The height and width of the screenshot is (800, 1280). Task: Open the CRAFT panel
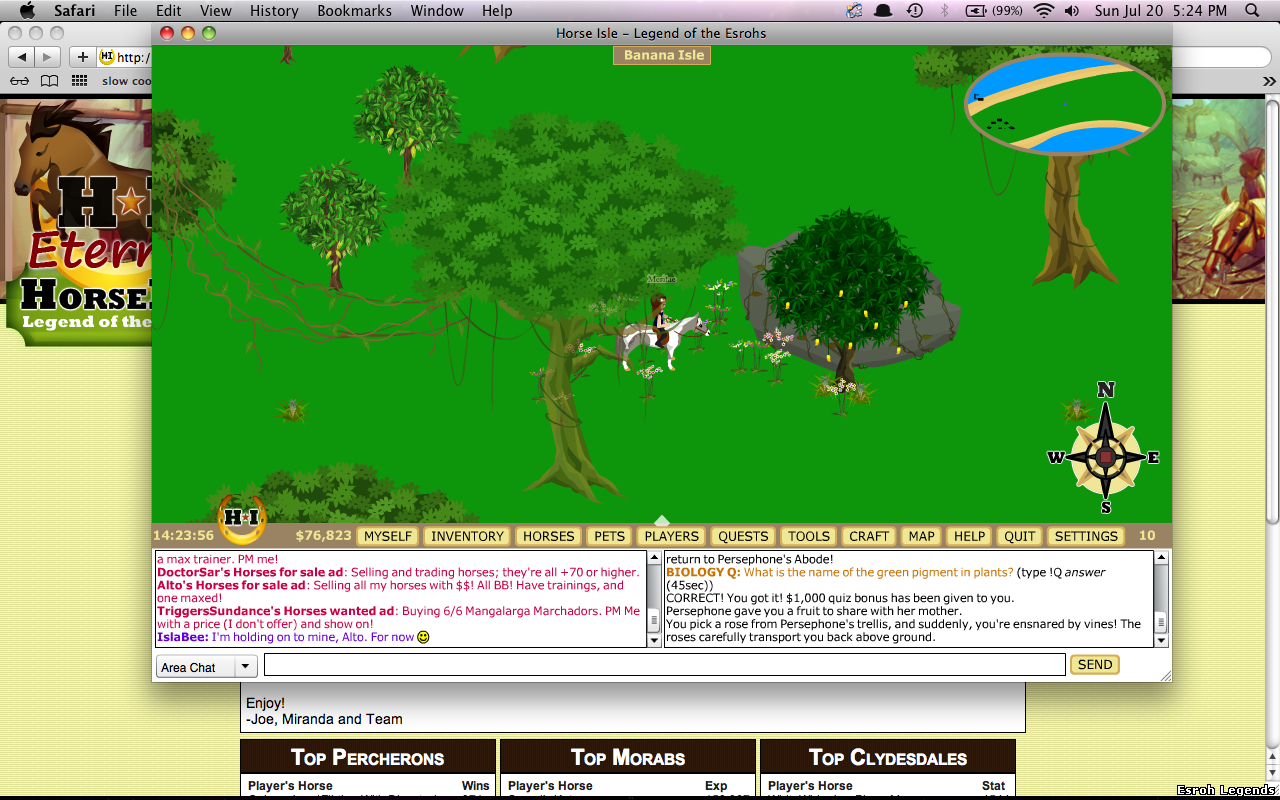tap(868, 536)
